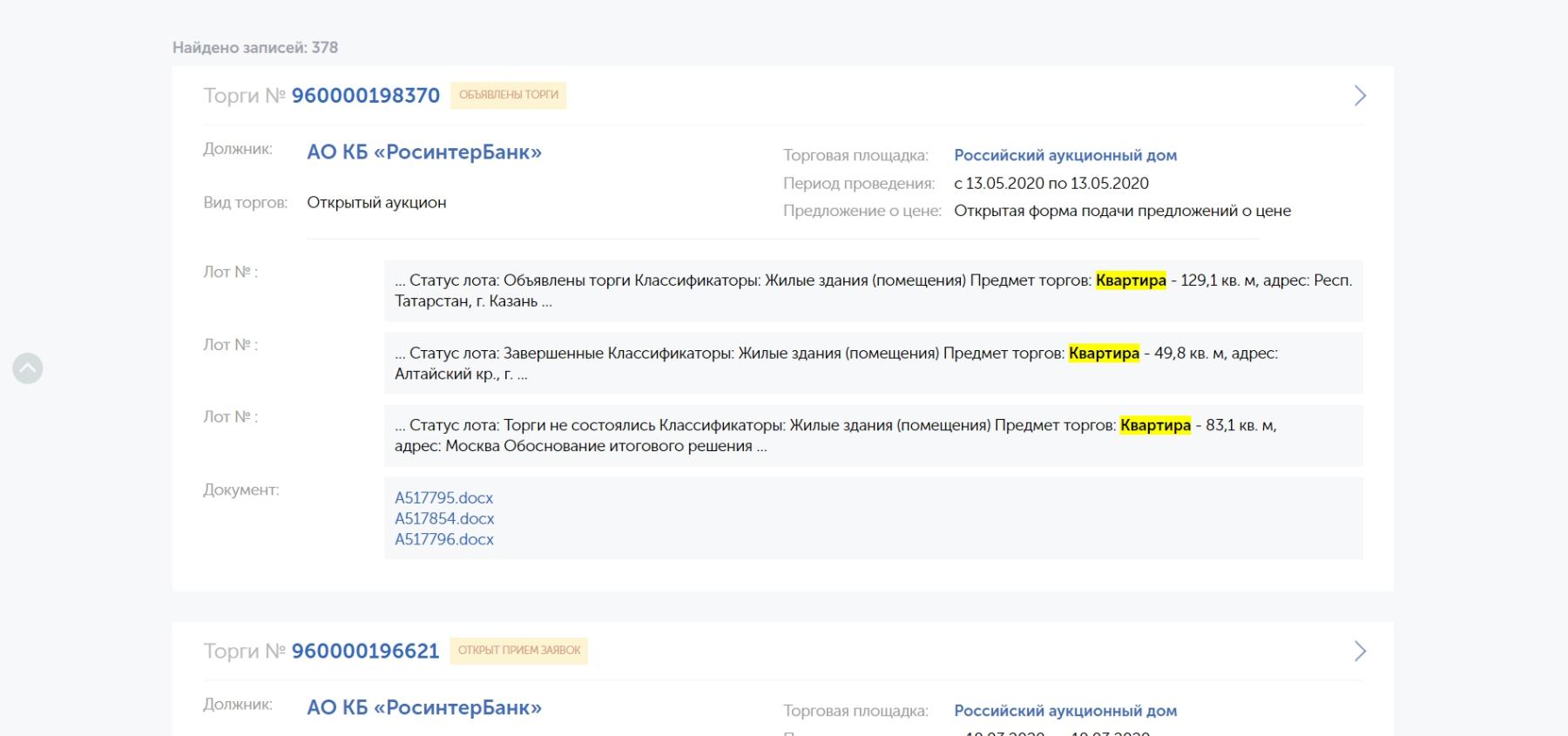Screen dimensions: 1568x736
Task: Select lot with apartment 83,1 кв. м Москва
Action: click(x=874, y=436)
